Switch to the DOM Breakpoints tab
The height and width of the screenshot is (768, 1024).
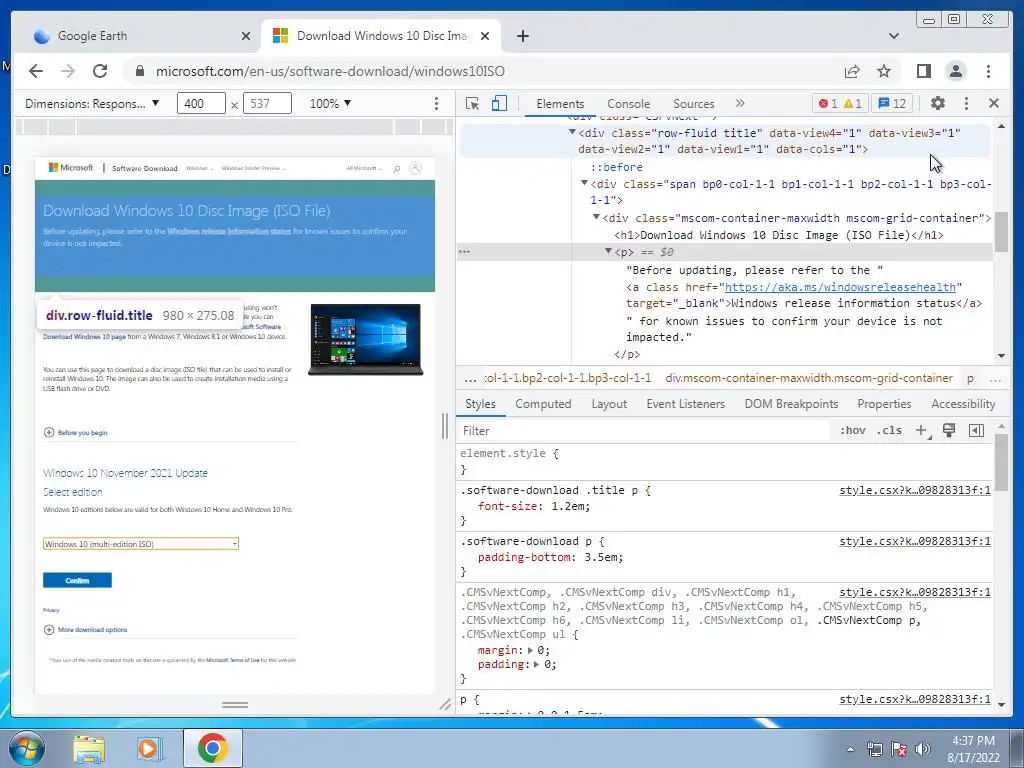791,404
